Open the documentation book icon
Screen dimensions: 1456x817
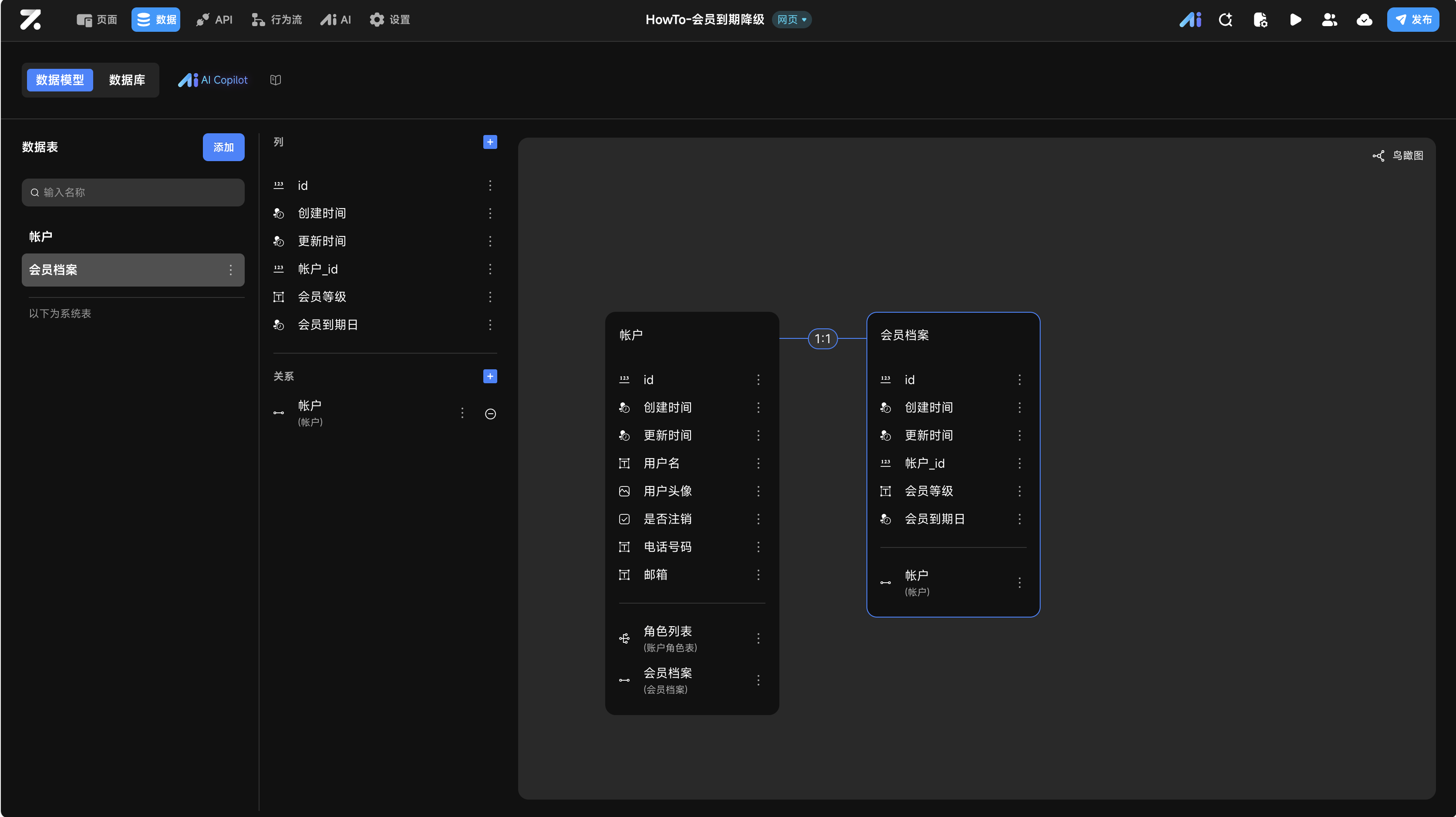click(275, 80)
